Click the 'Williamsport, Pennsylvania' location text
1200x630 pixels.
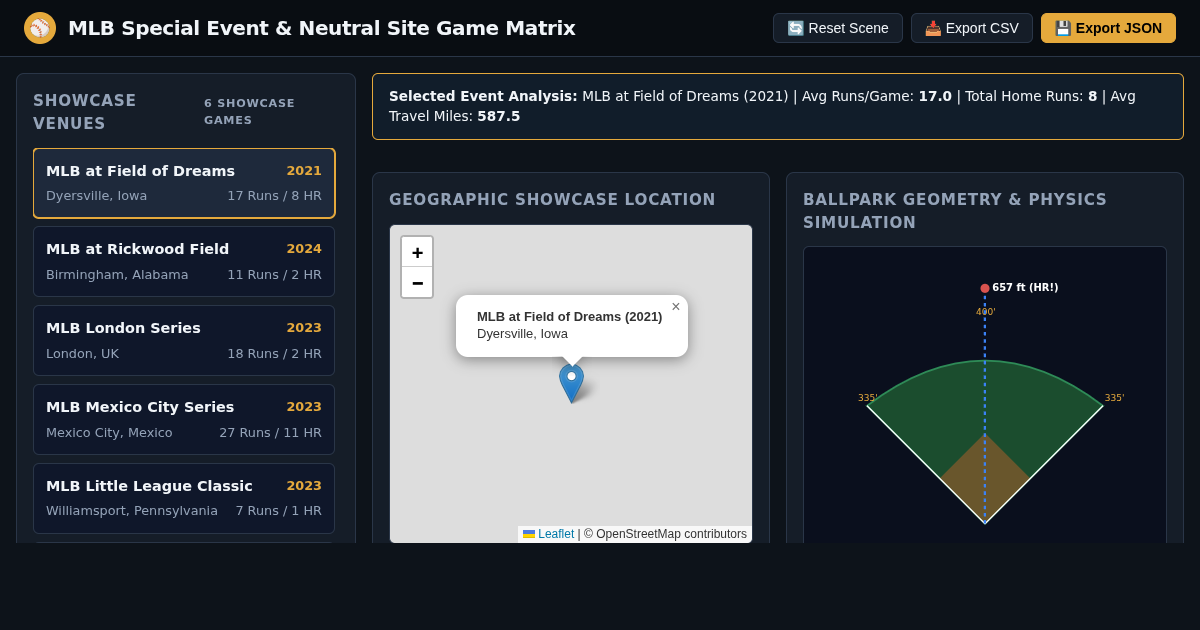pyautogui.click(x=132, y=511)
